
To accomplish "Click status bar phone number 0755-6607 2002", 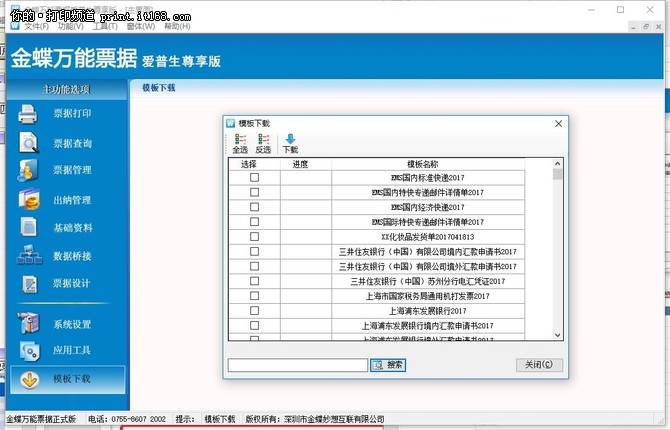I will tap(138, 419).
